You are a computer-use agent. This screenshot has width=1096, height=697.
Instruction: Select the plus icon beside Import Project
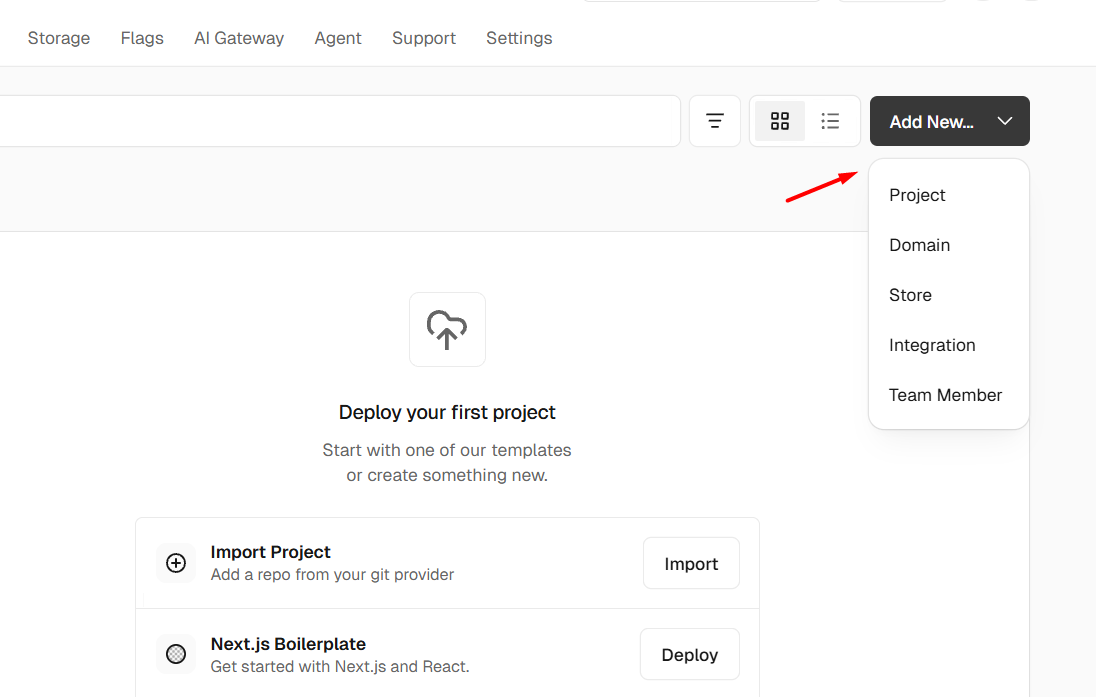tap(176, 563)
